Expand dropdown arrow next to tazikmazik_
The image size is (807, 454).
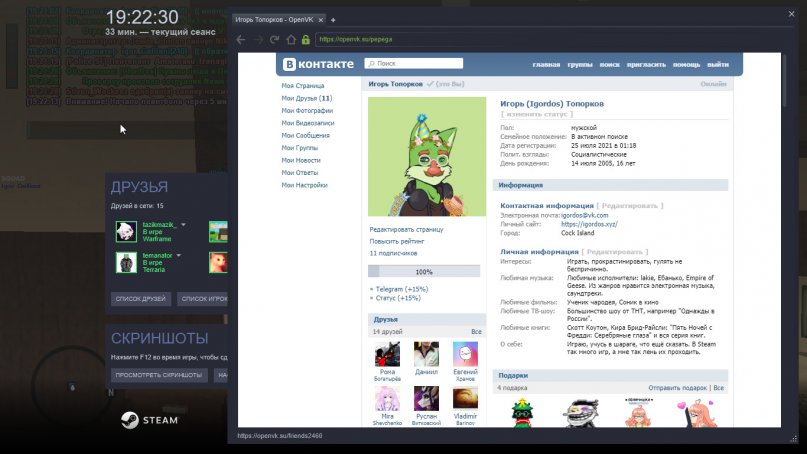(x=182, y=225)
